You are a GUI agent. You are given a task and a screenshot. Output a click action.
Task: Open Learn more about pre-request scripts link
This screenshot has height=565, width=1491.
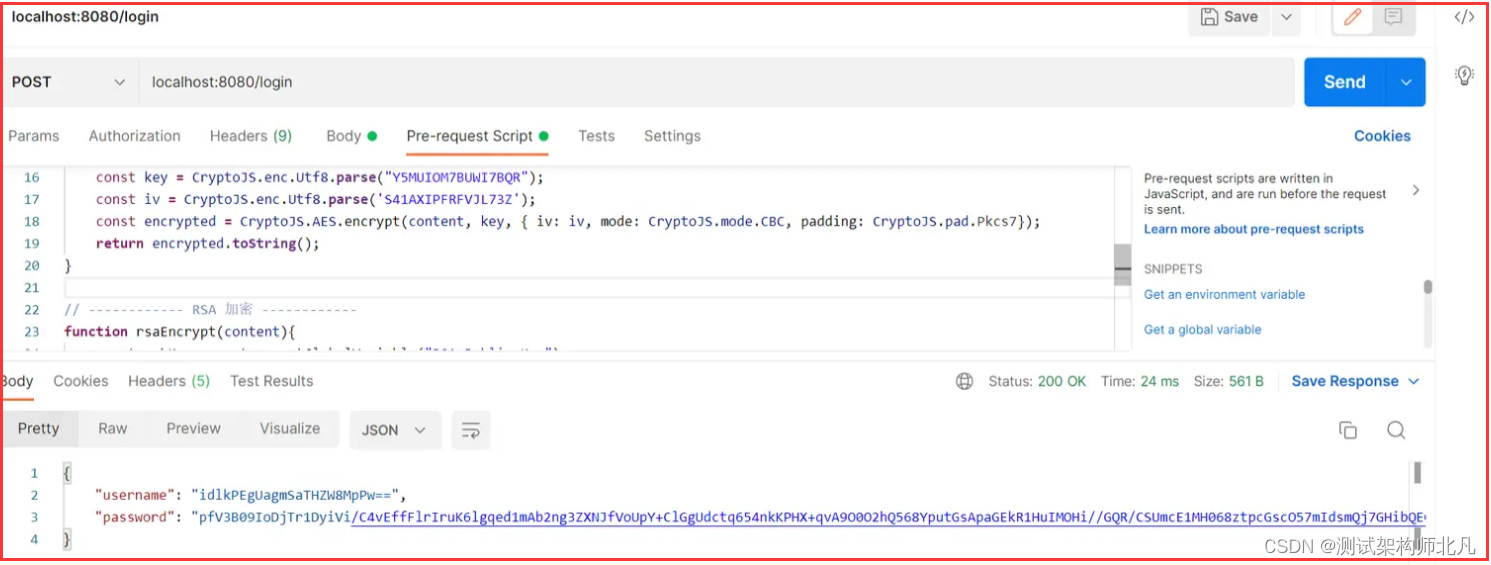click(x=1253, y=229)
